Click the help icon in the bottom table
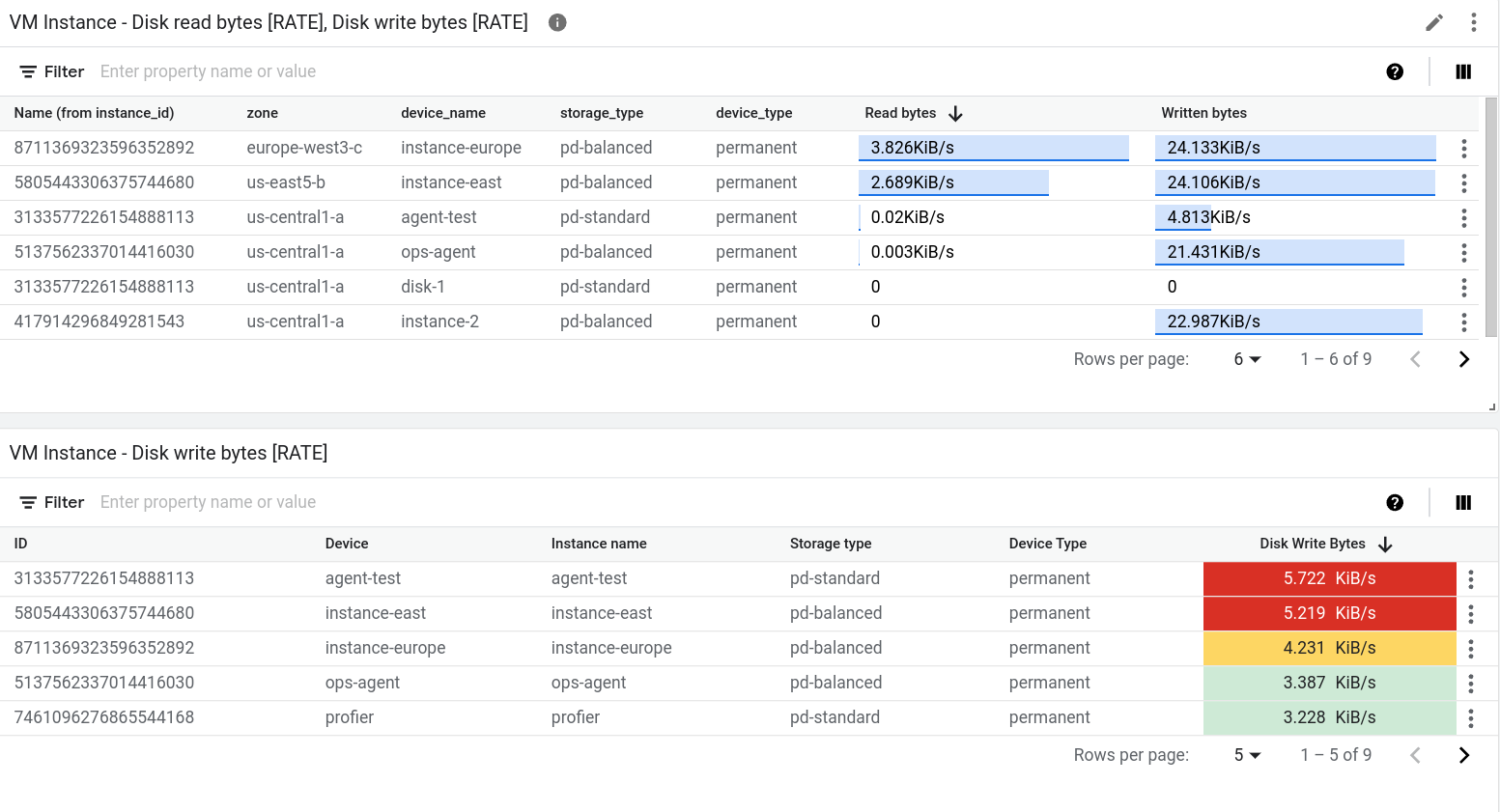The height and width of the screenshot is (812, 1500). (1395, 502)
